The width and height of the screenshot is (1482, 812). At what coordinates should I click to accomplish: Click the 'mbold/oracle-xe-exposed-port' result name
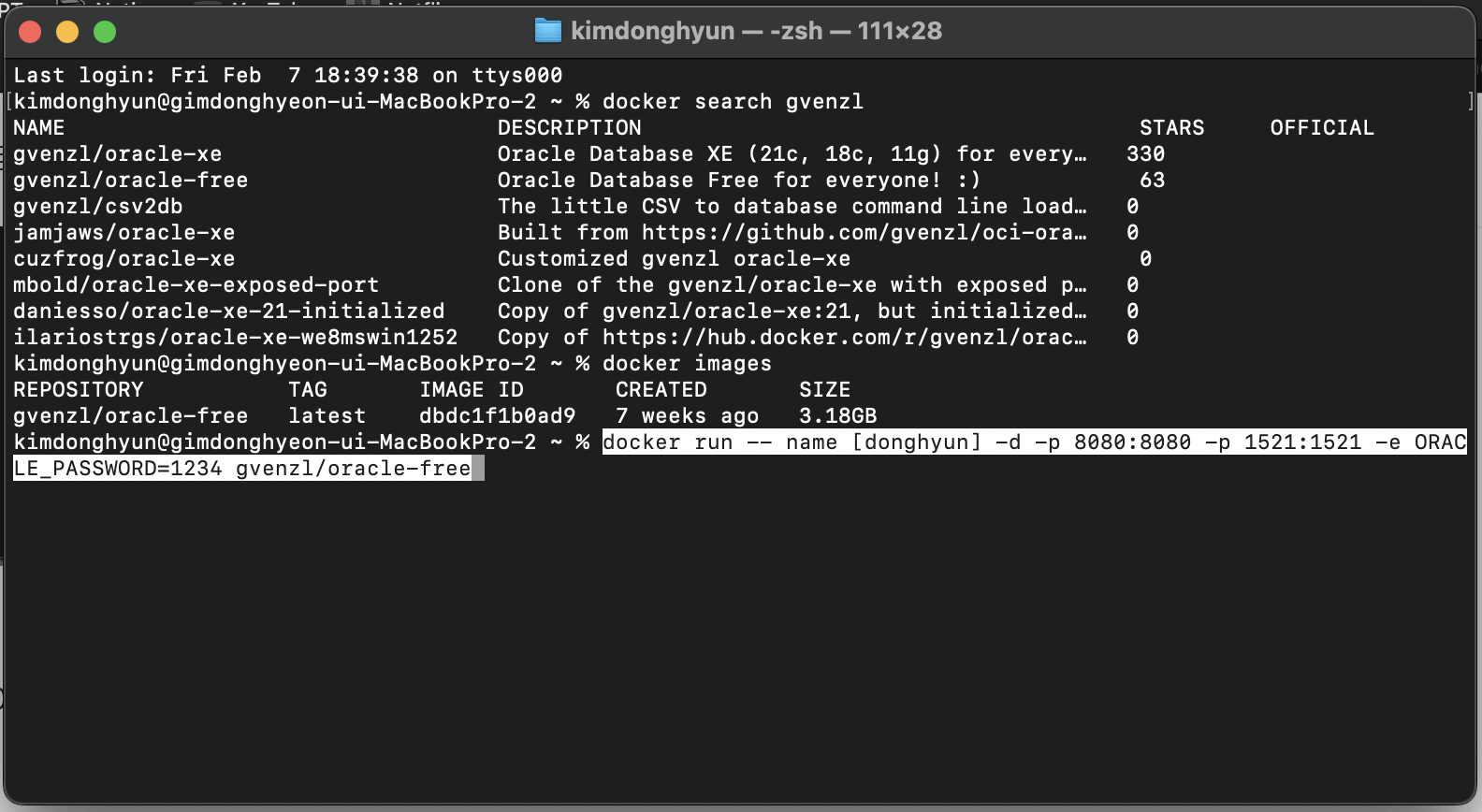196,284
